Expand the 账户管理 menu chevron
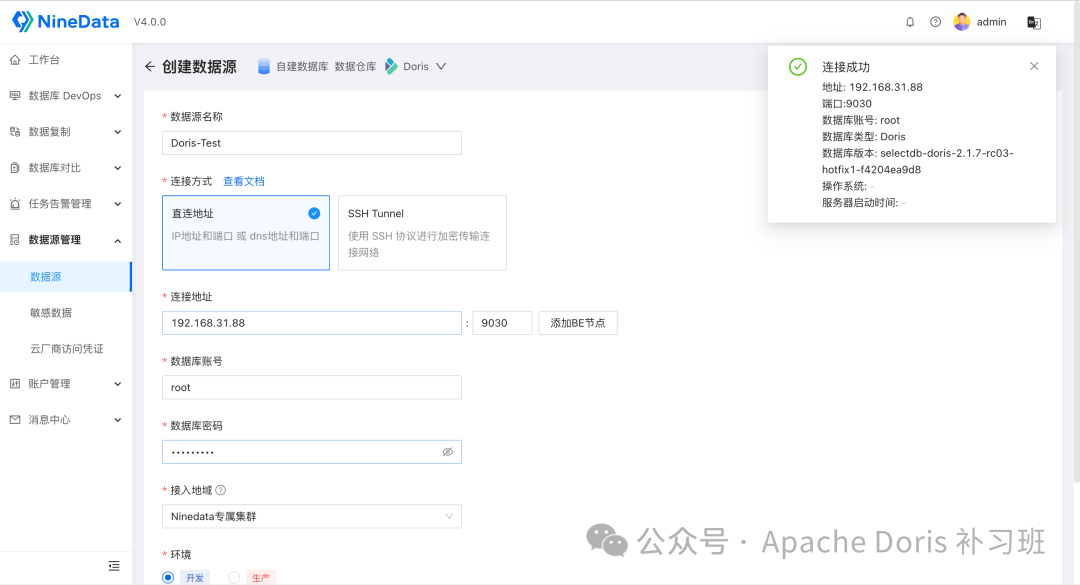1080x585 pixels. [118, 384]
